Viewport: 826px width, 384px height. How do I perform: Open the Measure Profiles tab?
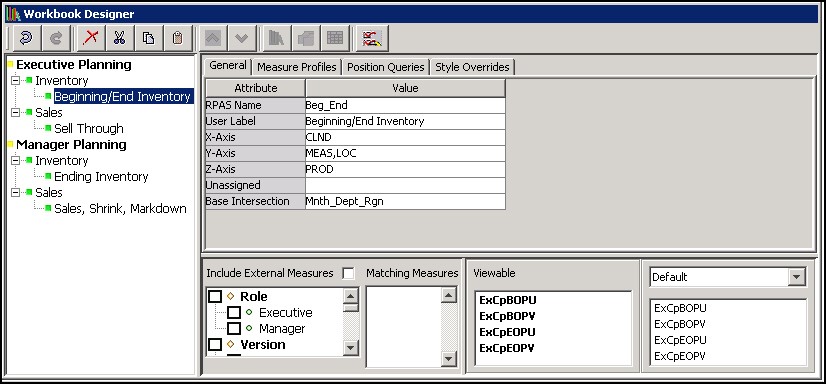point(297,67)
